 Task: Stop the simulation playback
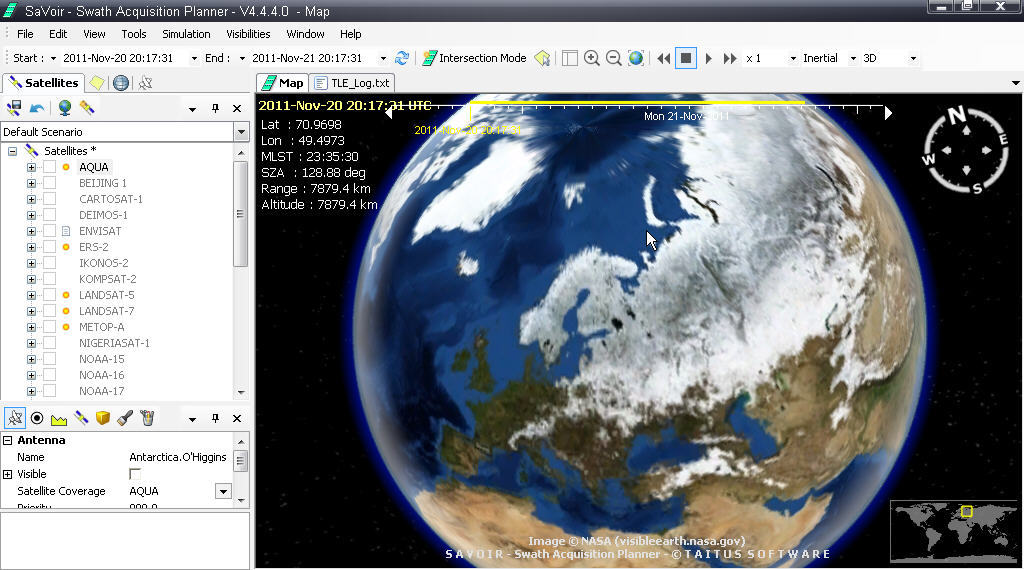pyautogui.click(x=686, y=58)
